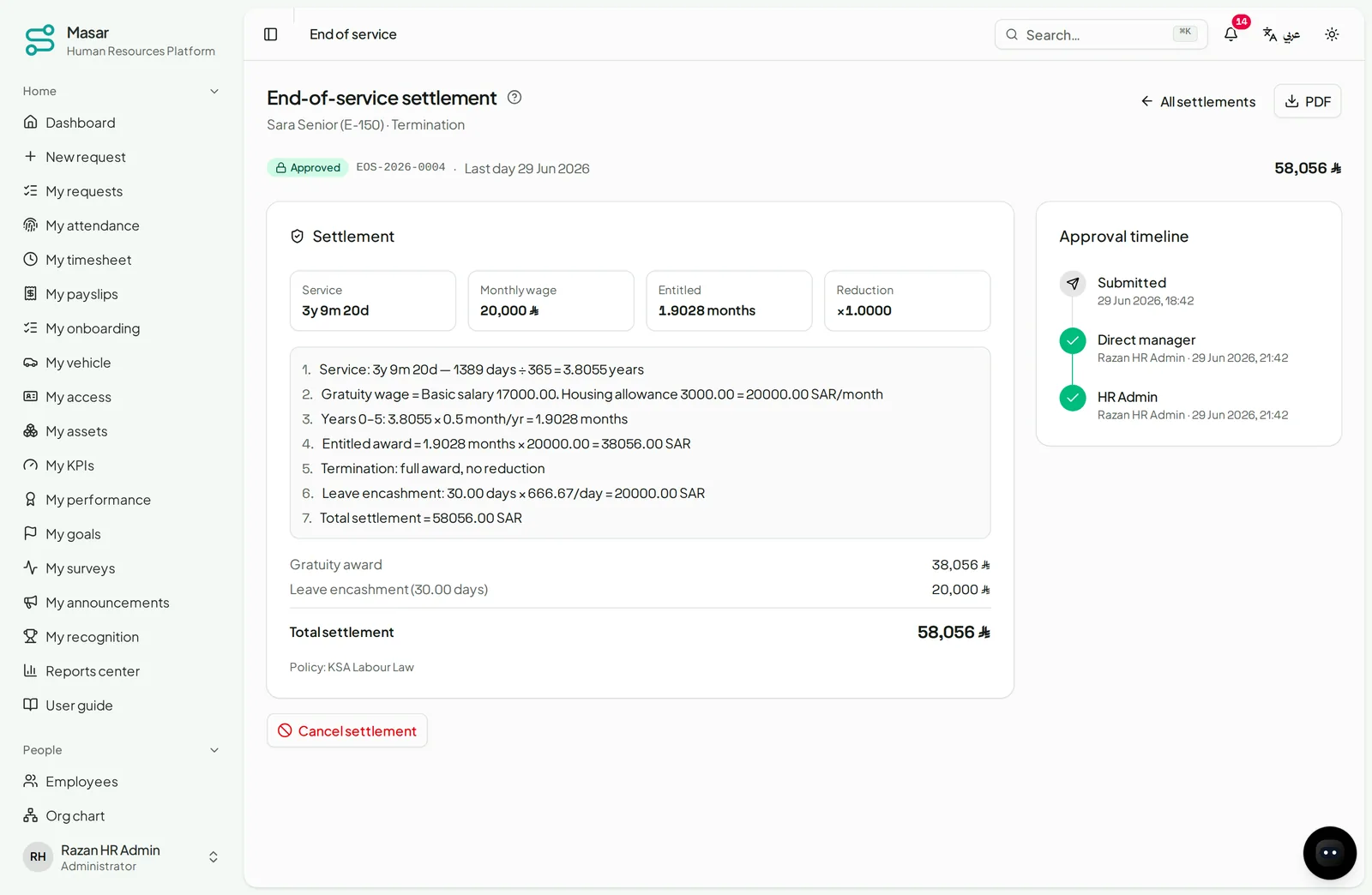Click the My vehicle car icon
The width and height of the screenshot is (1372, 895).
tap(31, 363)
